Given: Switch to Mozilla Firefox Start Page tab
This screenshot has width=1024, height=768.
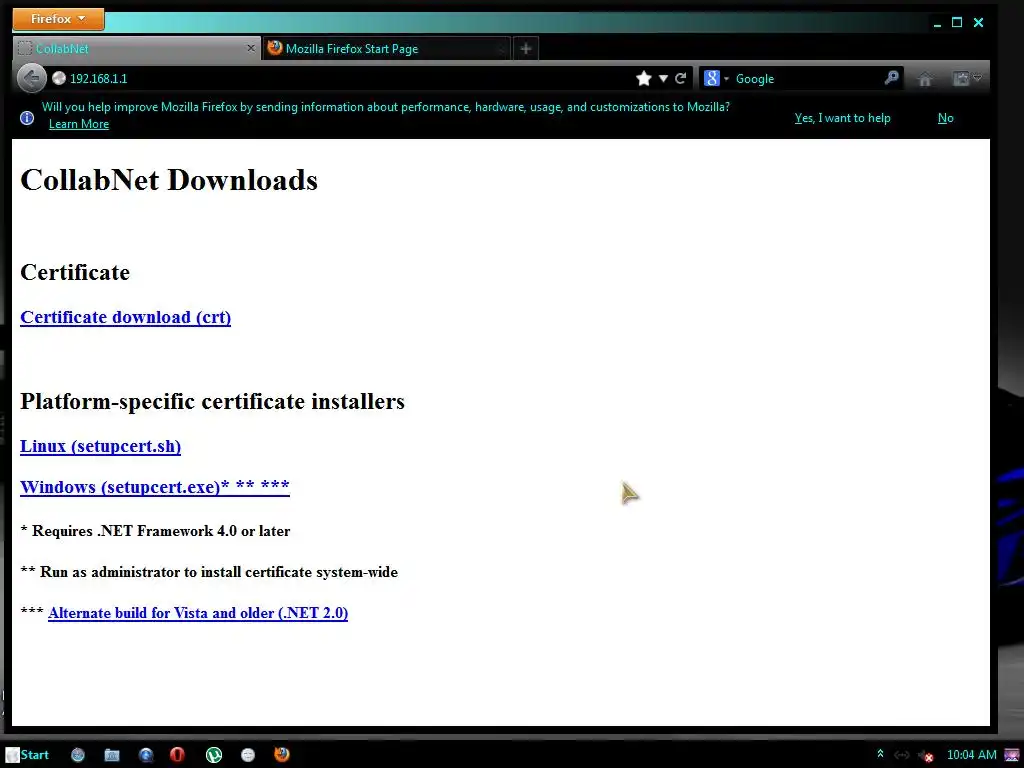Looking at the screenshot, I should click(x=385, y=48).
